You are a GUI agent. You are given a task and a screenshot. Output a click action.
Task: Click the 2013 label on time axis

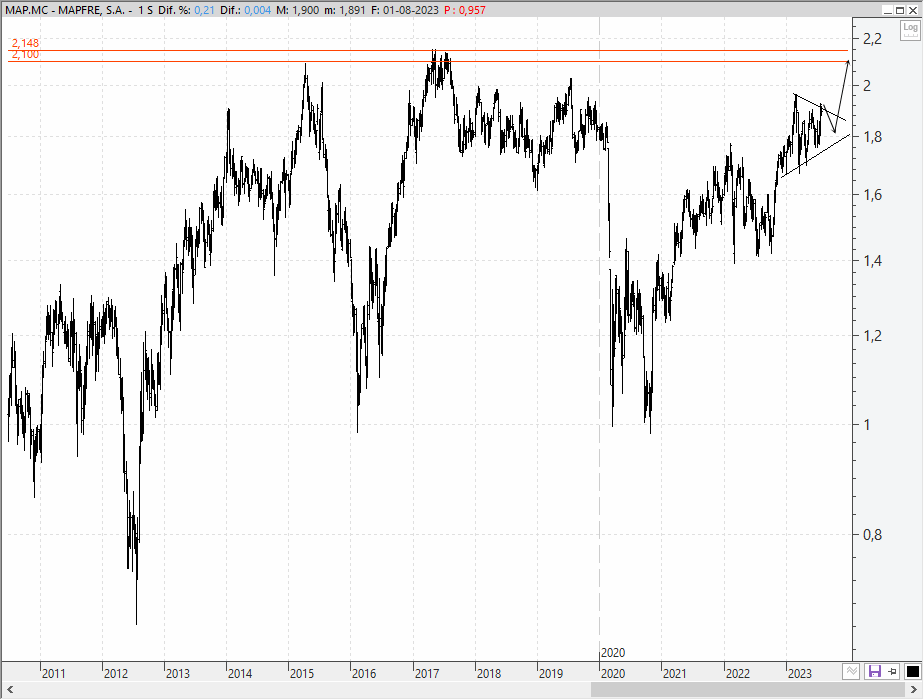pyautogui.click(x=178, y=673)
